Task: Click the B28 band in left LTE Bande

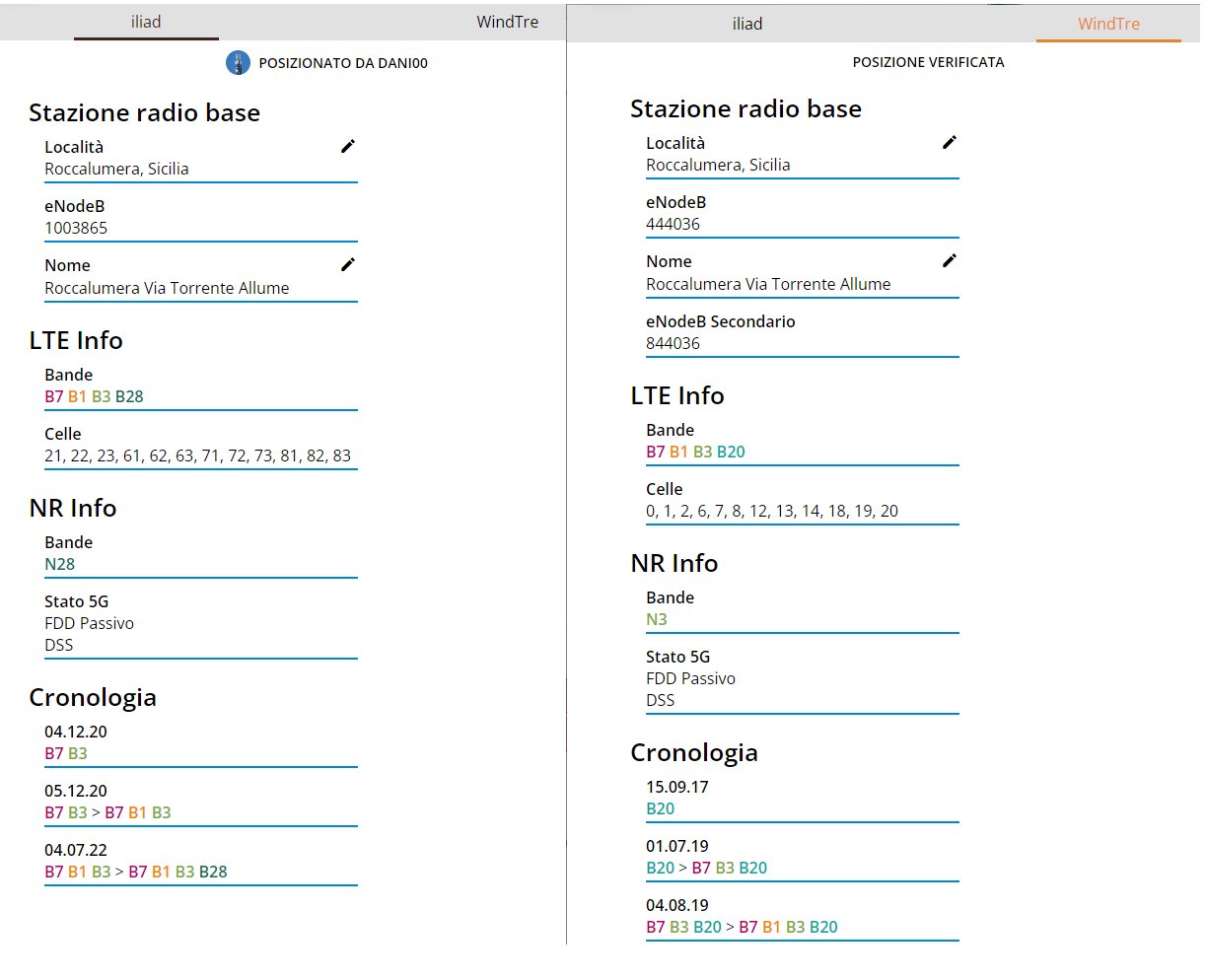Action: point(129,396)
